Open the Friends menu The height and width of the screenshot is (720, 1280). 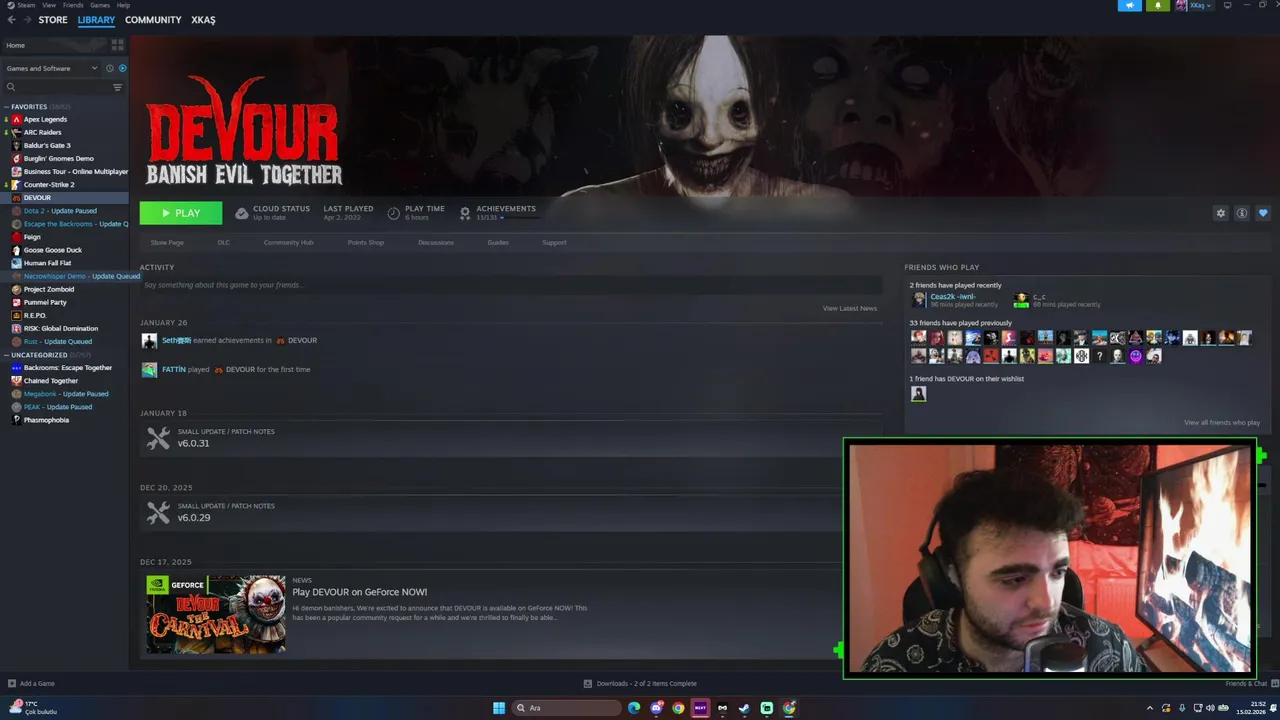[x=73, y=5]
